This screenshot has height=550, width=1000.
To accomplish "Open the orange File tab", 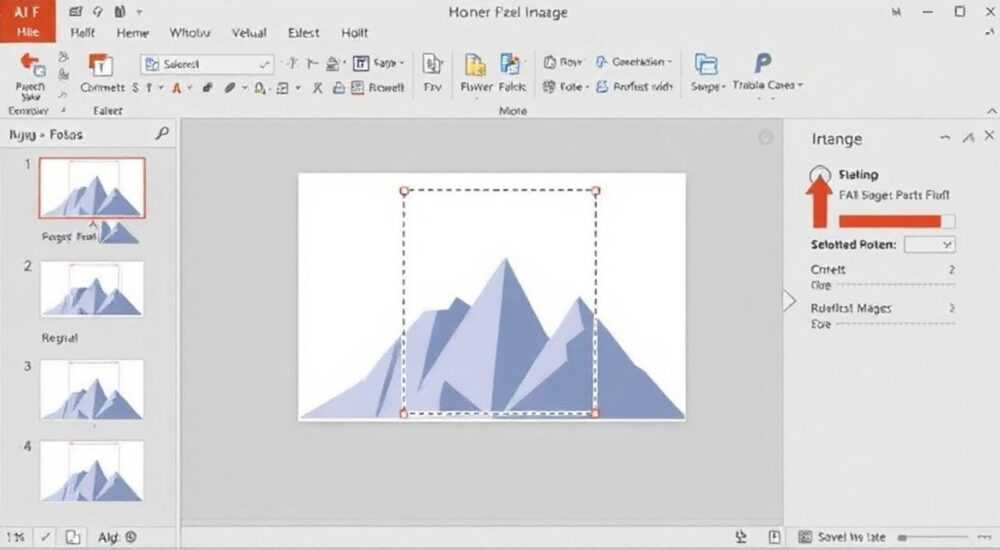I will tap(27, 21).
